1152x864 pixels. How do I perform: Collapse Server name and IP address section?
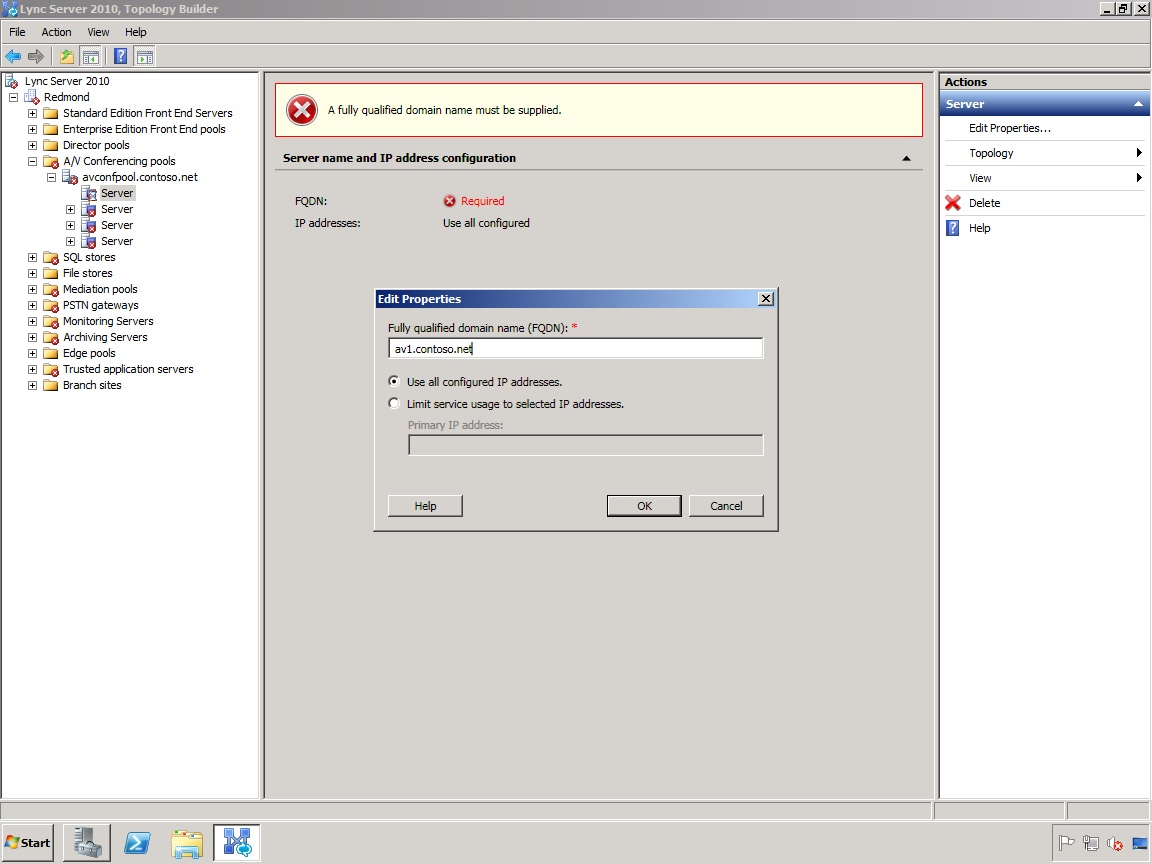(907, 158)
